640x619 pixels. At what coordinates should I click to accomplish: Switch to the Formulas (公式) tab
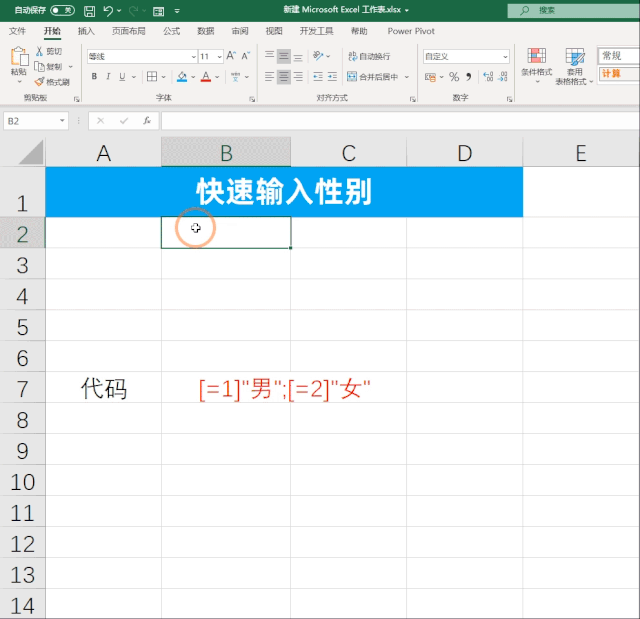[171, 31]
